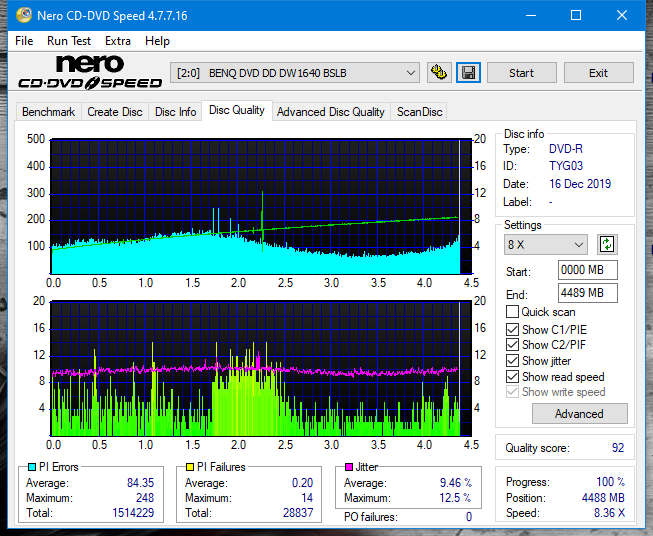Open the File menu
653x536 pixels.
(24, 41)
